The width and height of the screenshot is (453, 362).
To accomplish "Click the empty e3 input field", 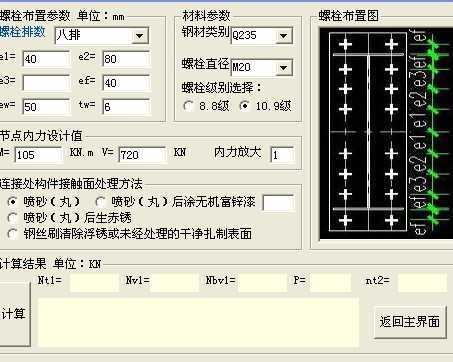I will (46, 83).
